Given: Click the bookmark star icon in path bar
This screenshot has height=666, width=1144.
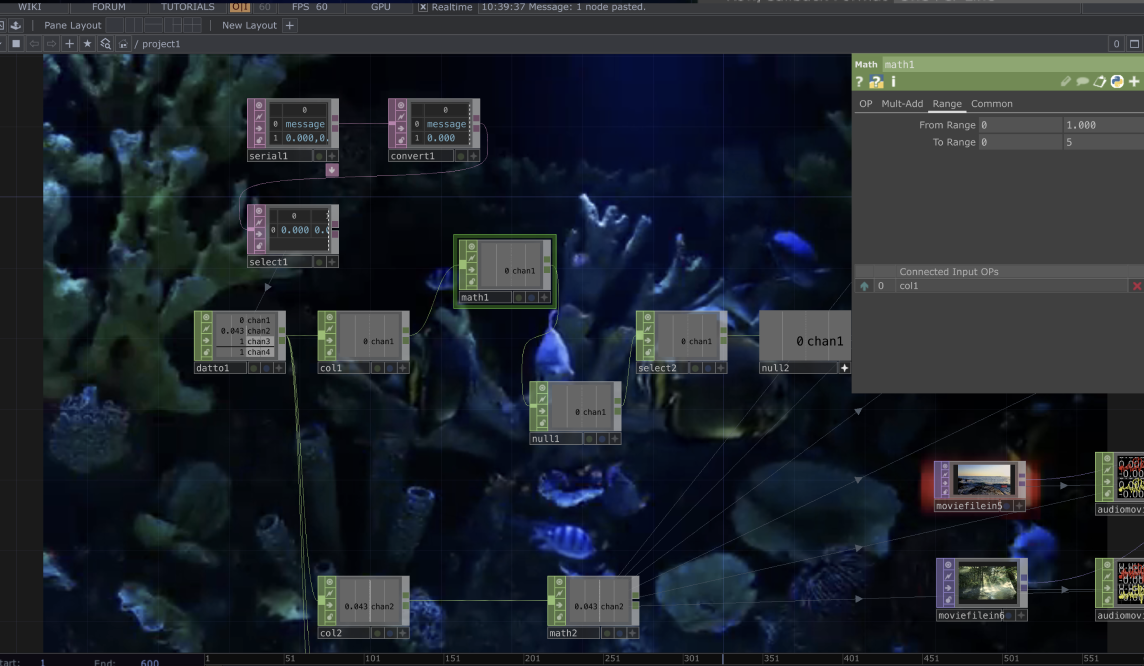Looking at the screenshot, I should (x=87, y=44).
